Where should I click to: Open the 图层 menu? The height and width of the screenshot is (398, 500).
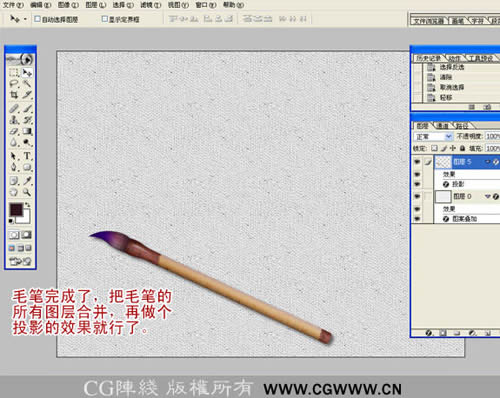pyautogui.click(x=96, y=5)
